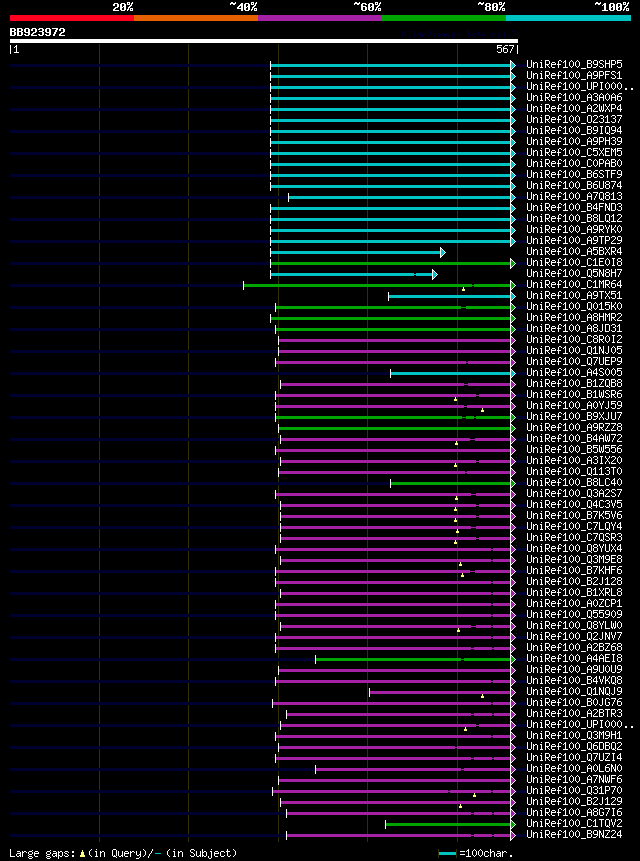Click the green alignment bar of UniRef100_C1TQV2
This screenshot has height=861, width=640.
[x=451, y=824]
